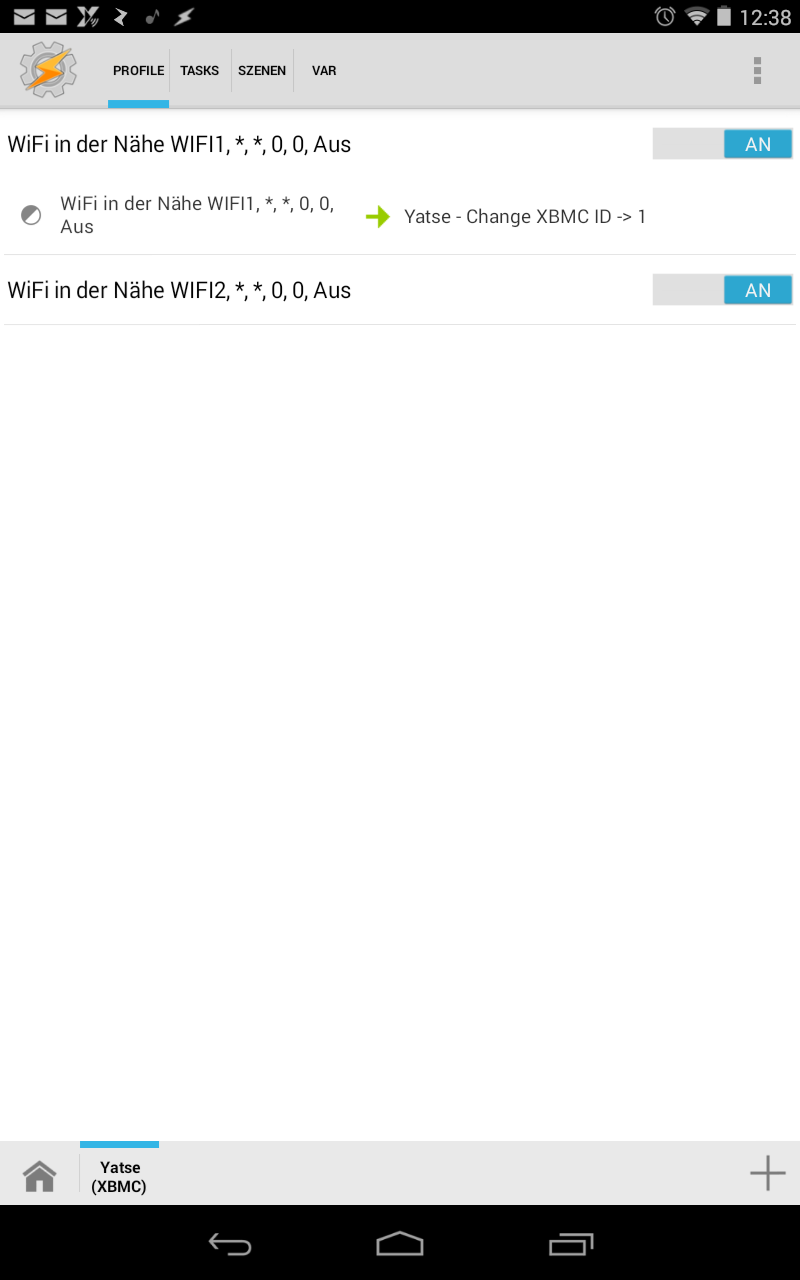Tap the home project icon
Image resolution: width=800 pixels, height=1280 pixels.
tap(40, 1176)
